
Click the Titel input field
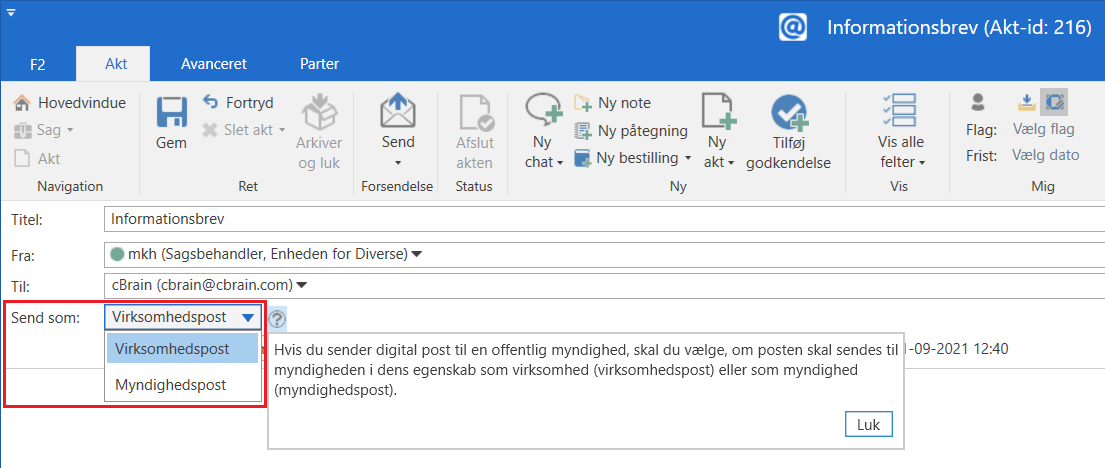coord(600,218)
